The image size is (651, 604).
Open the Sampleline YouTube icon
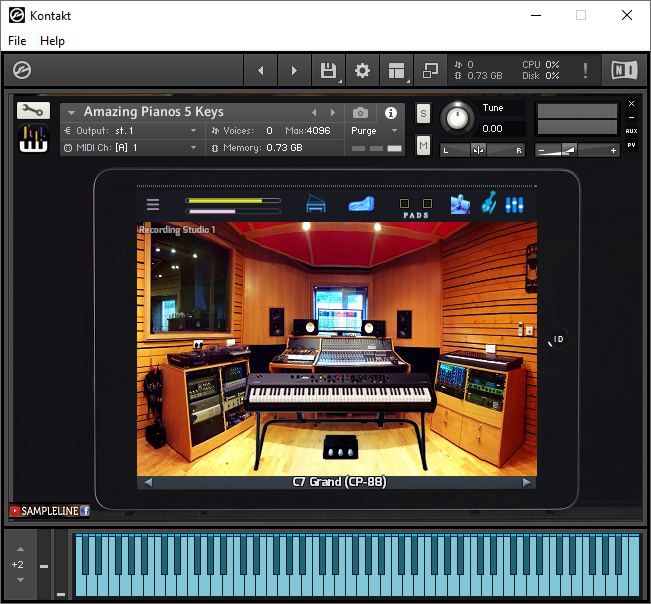(x=15, y=511)
